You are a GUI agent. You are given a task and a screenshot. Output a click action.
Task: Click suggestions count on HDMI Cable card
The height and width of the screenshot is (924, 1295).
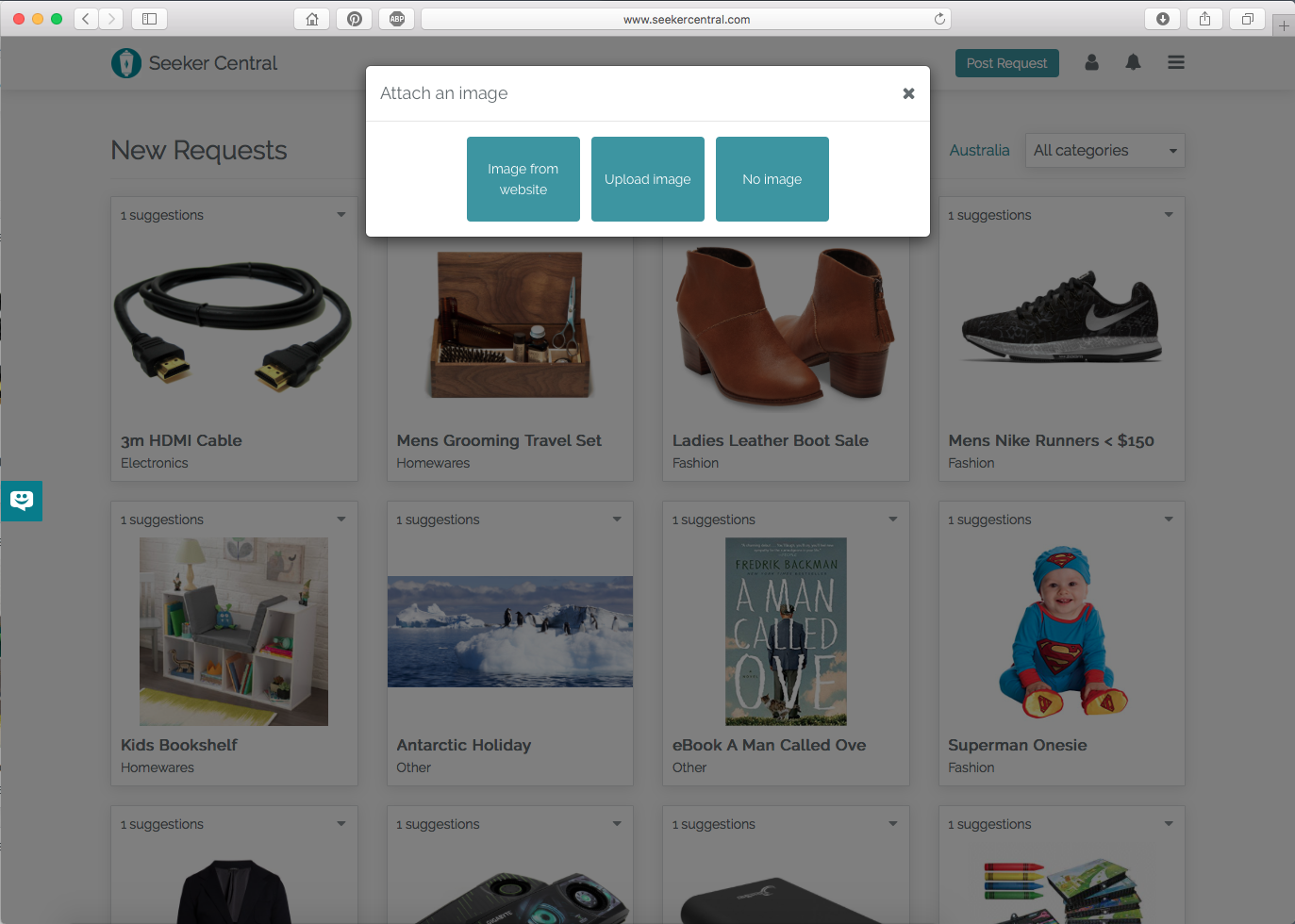[162, 215]
